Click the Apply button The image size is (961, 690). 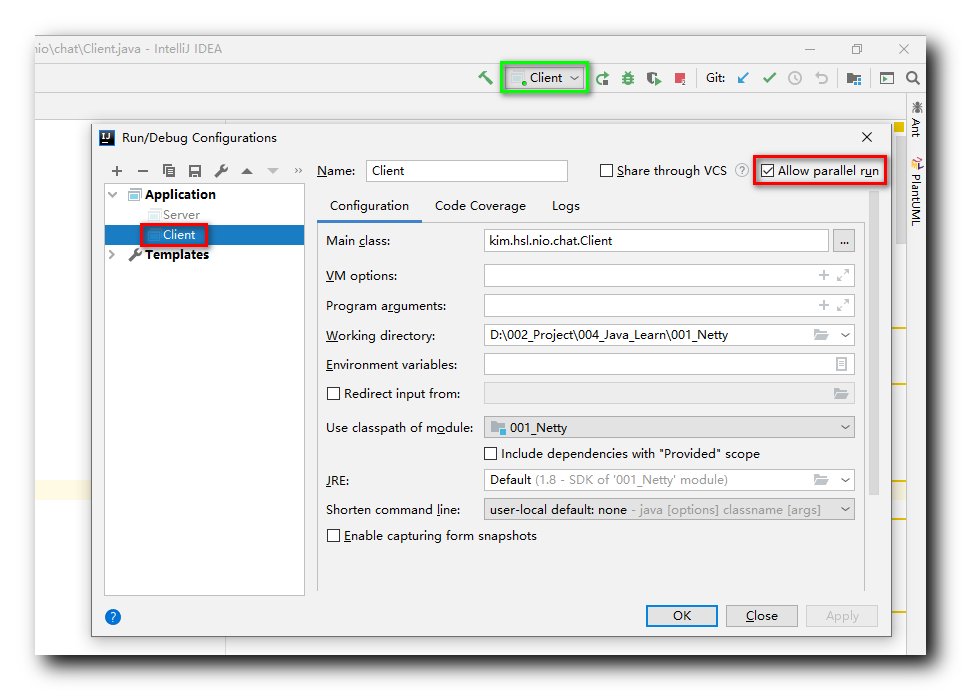tap(842, 616)
